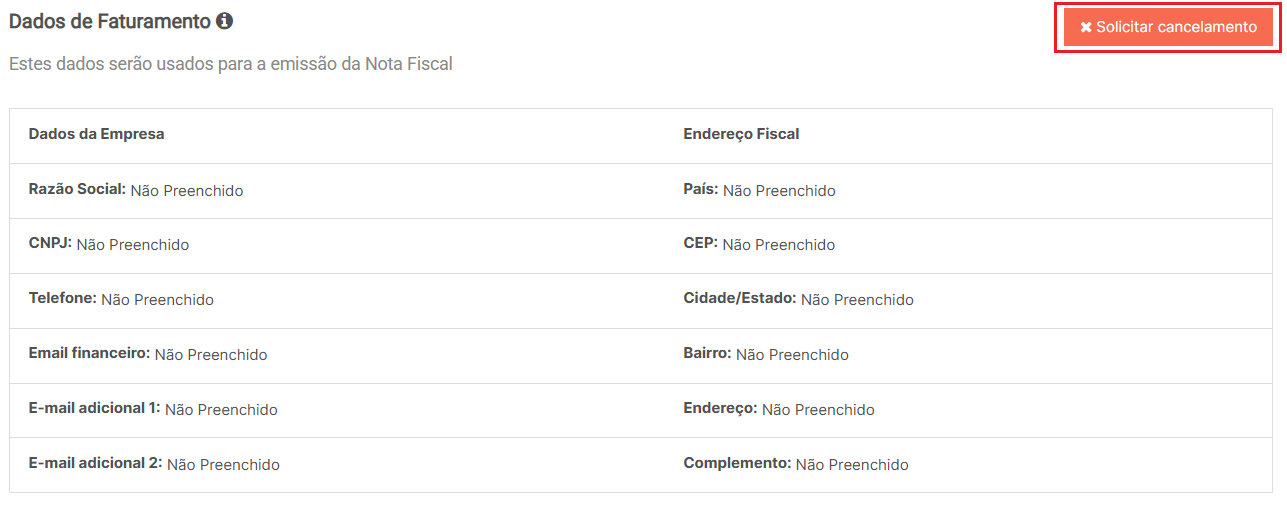Click the CNPJ field label
1287x508 pixels.
(x=50, y=244)
